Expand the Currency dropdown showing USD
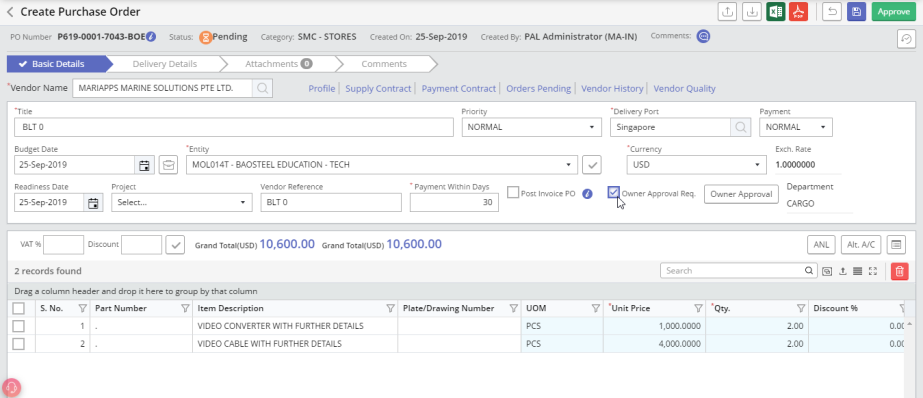 point(696,165)
